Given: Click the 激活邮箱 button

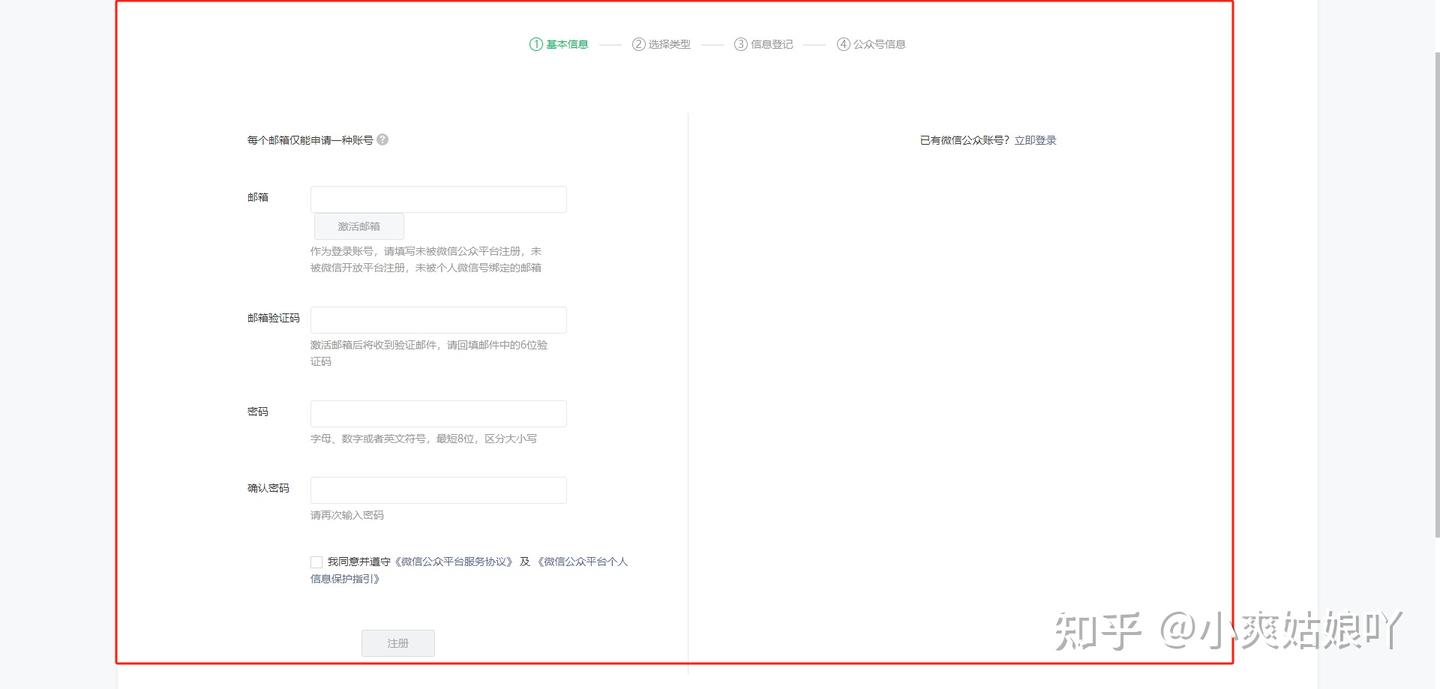Looking at the screenshot, I should coord(359,226).
